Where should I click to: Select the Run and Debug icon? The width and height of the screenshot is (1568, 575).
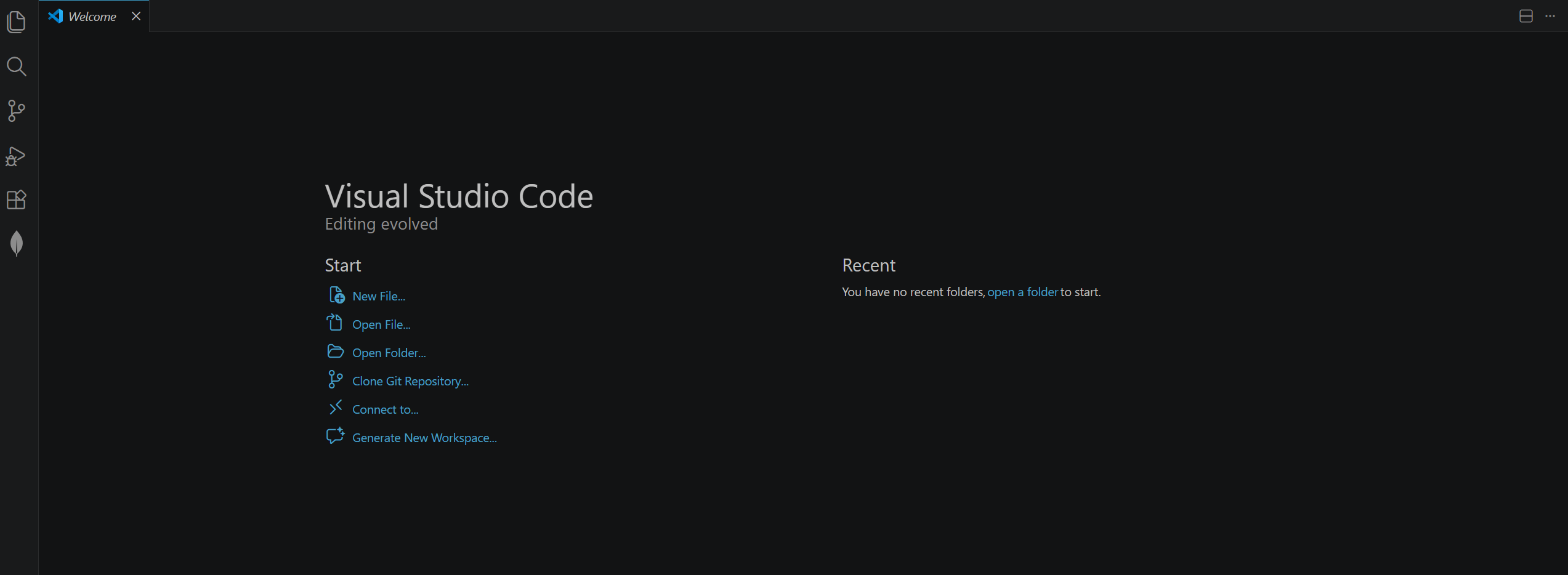tap(17, 156)
